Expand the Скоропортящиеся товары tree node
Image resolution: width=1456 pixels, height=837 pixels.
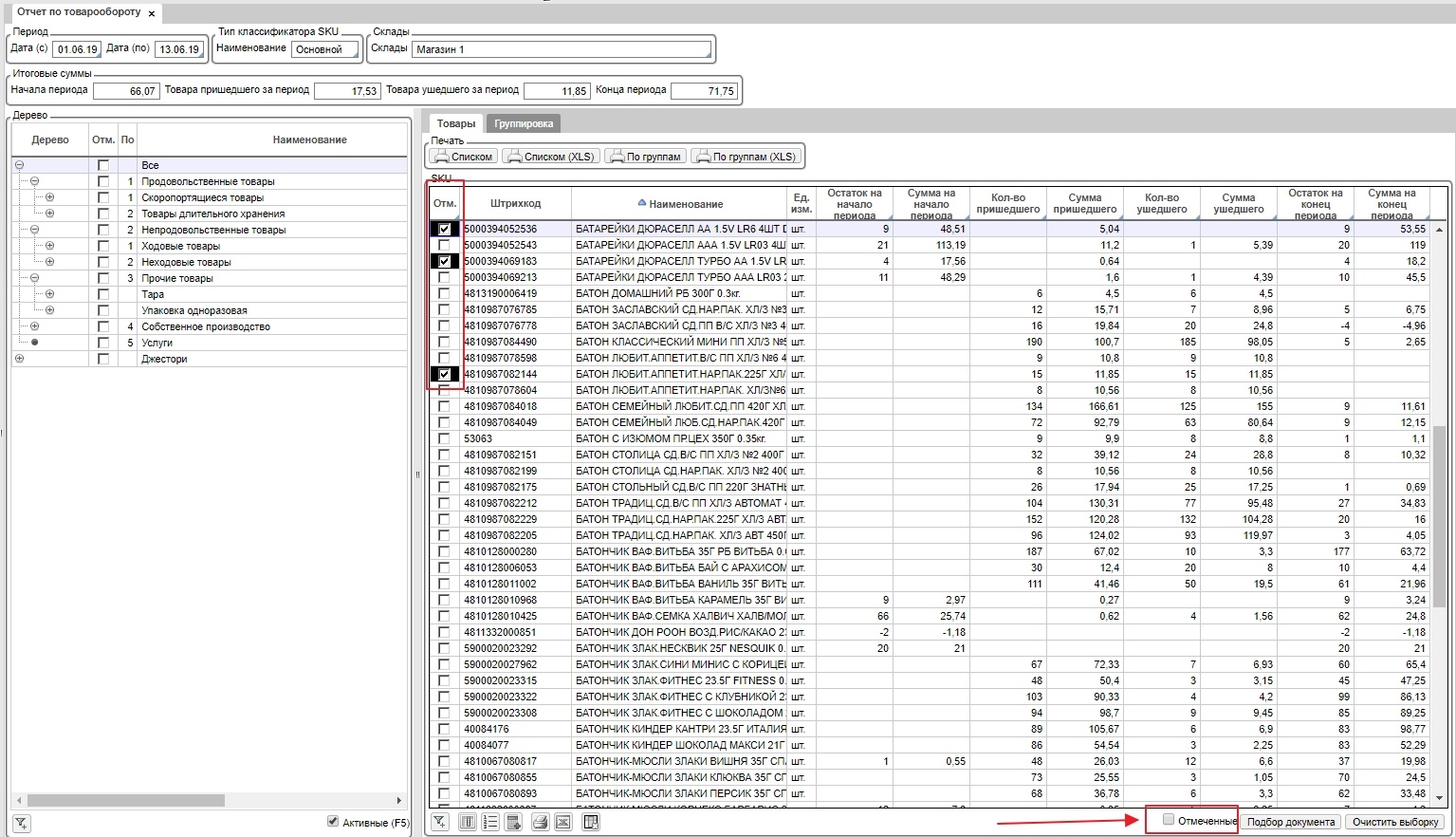49,197
